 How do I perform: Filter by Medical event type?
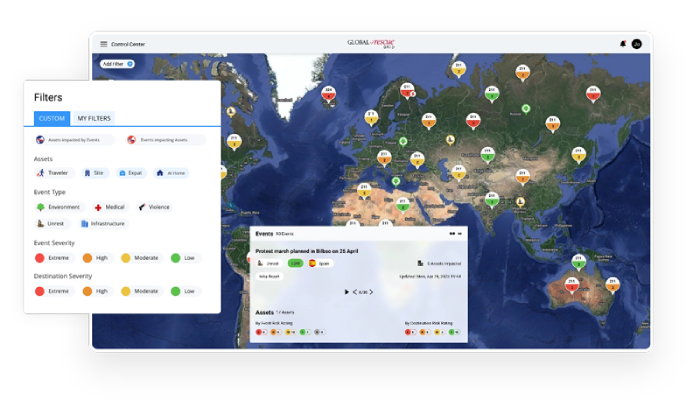(110, 207)
